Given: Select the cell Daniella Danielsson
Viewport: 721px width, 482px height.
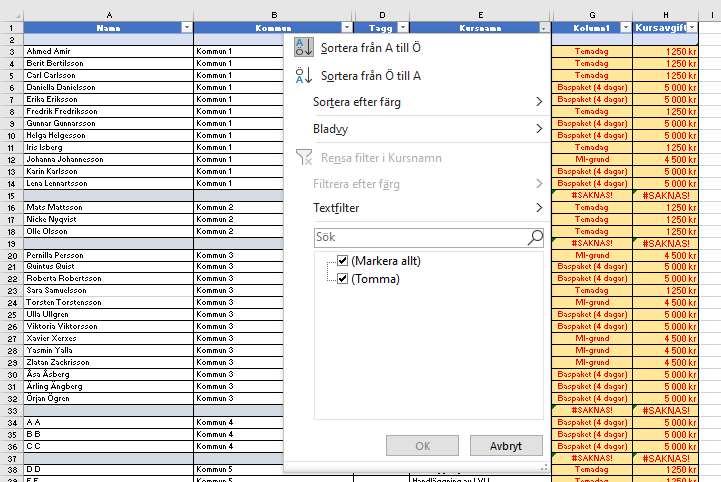Looking at the screenshot, I should coord(109,87).
